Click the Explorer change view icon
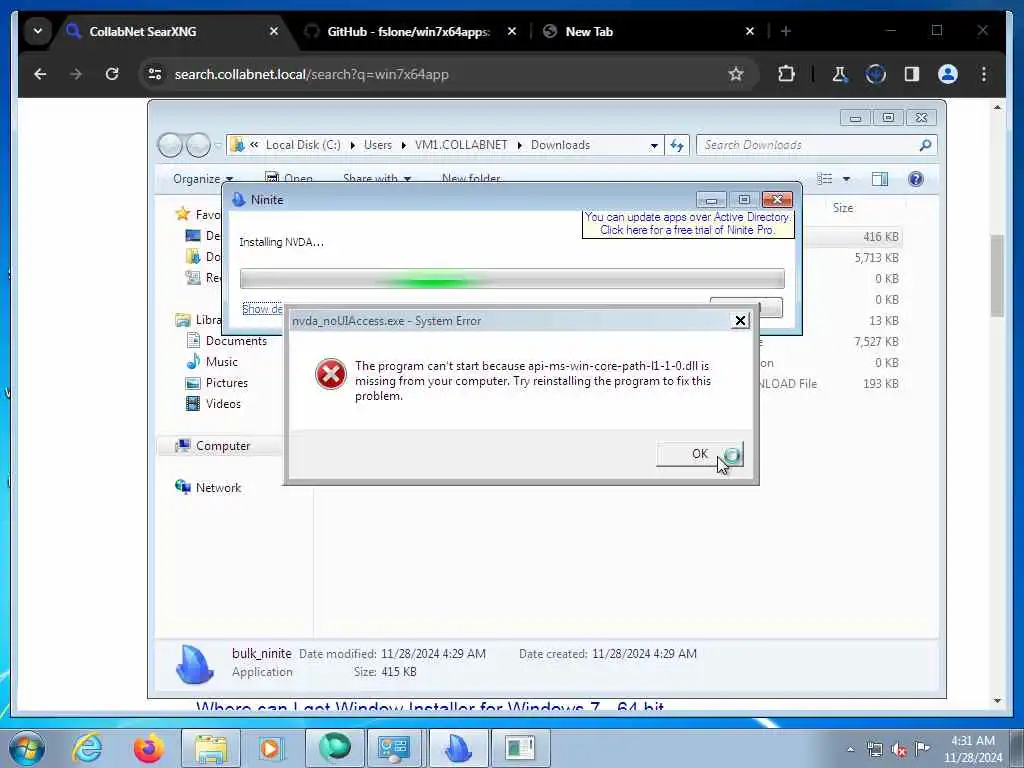The height and width of the screenshot is (768, 1024). [x=825, y=179]
